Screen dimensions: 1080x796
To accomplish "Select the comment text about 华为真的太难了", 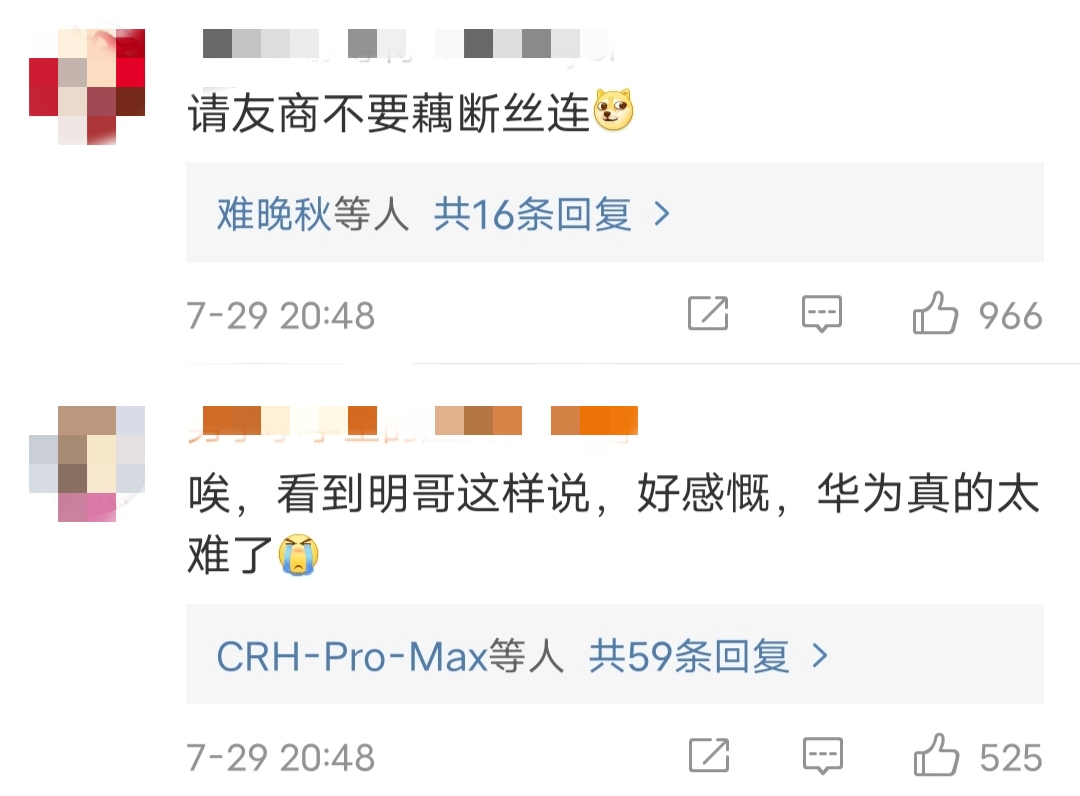I will click(613, 523).
